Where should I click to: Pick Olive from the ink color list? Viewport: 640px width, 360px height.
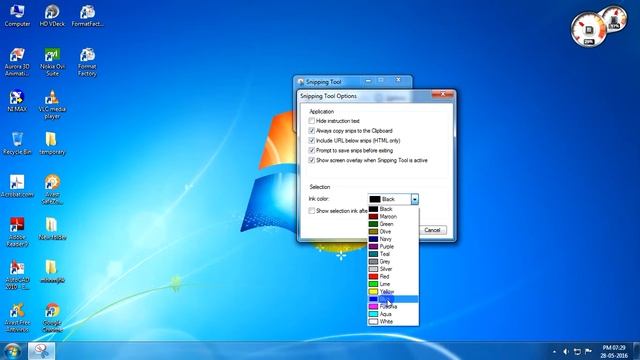tap(393, 231)
